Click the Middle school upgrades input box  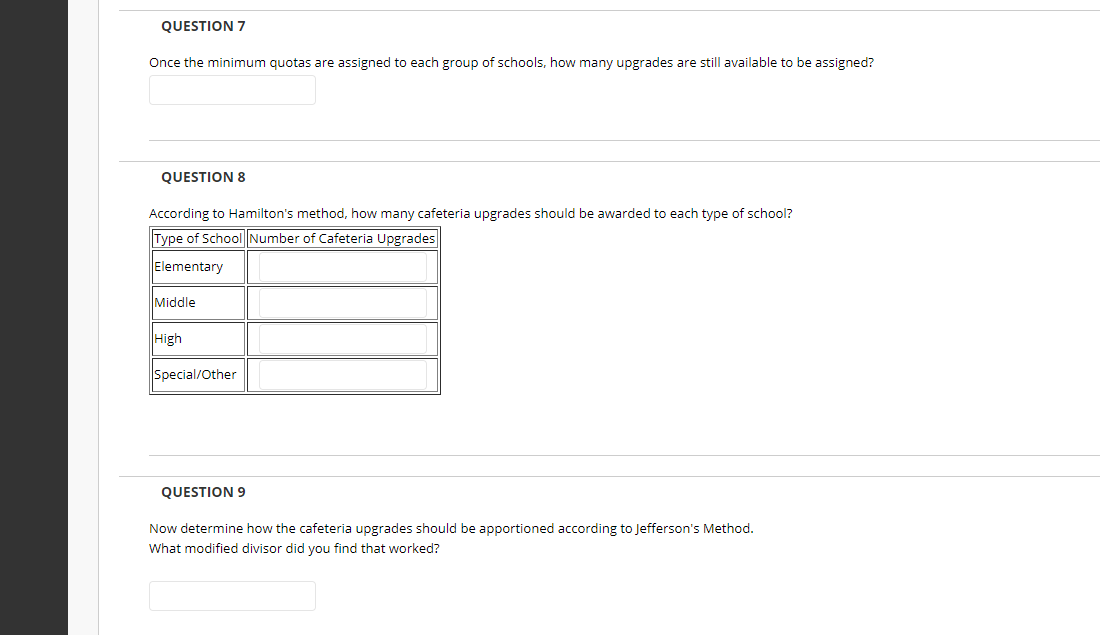341,302
